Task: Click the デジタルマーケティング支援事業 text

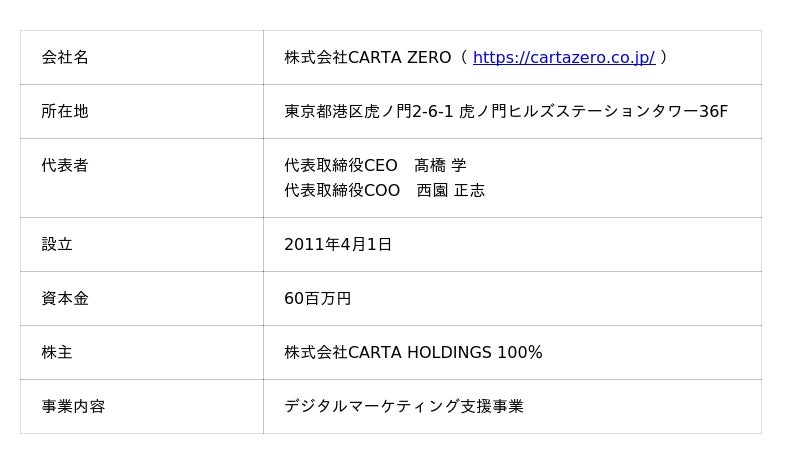Action: (x=404, y=407)
